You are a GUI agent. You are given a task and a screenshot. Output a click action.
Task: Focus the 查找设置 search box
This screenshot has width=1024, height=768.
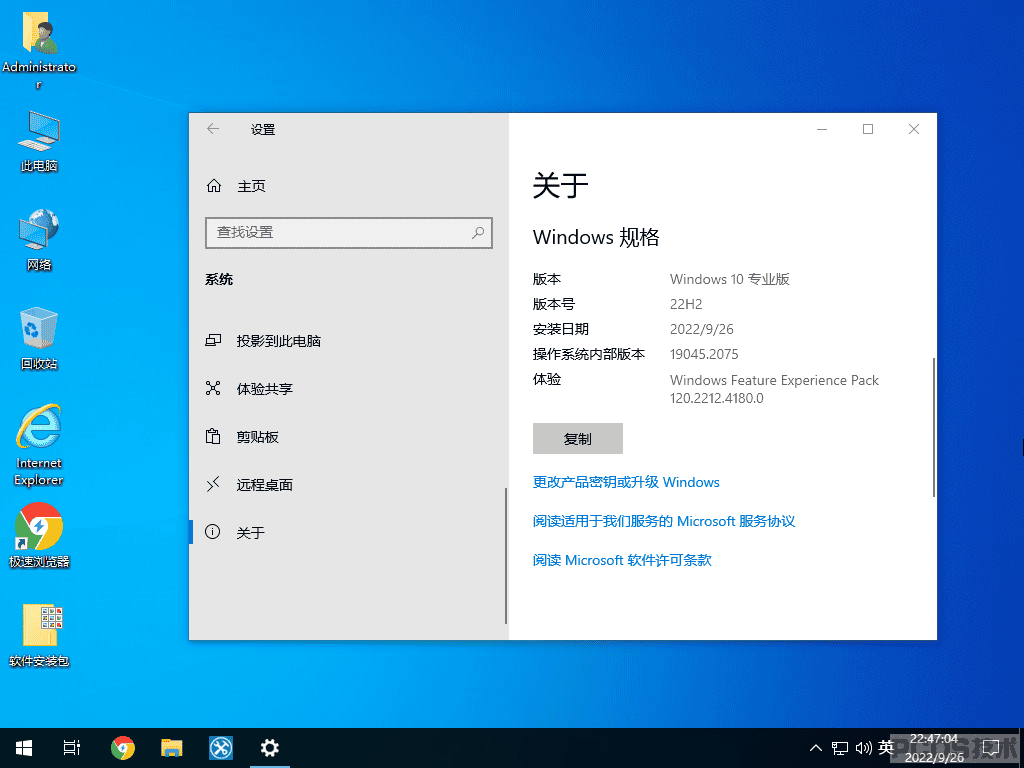349,232
